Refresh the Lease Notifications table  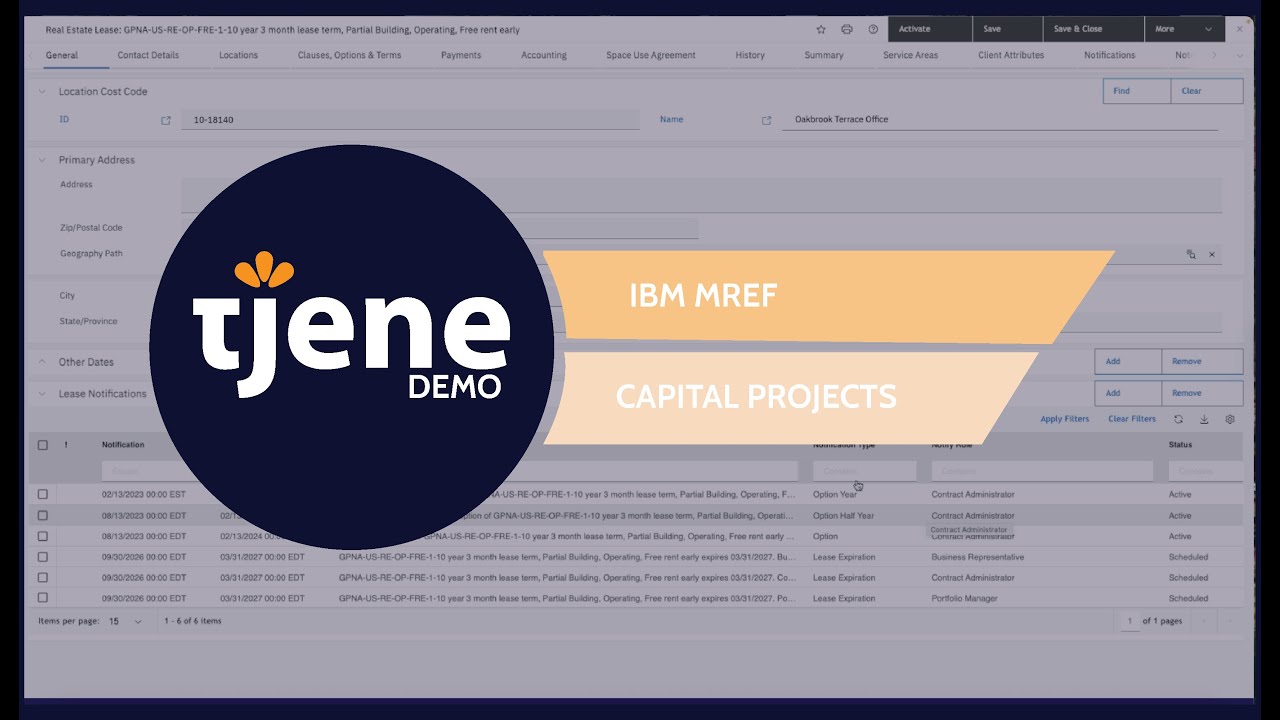(x=1179, y=419)
